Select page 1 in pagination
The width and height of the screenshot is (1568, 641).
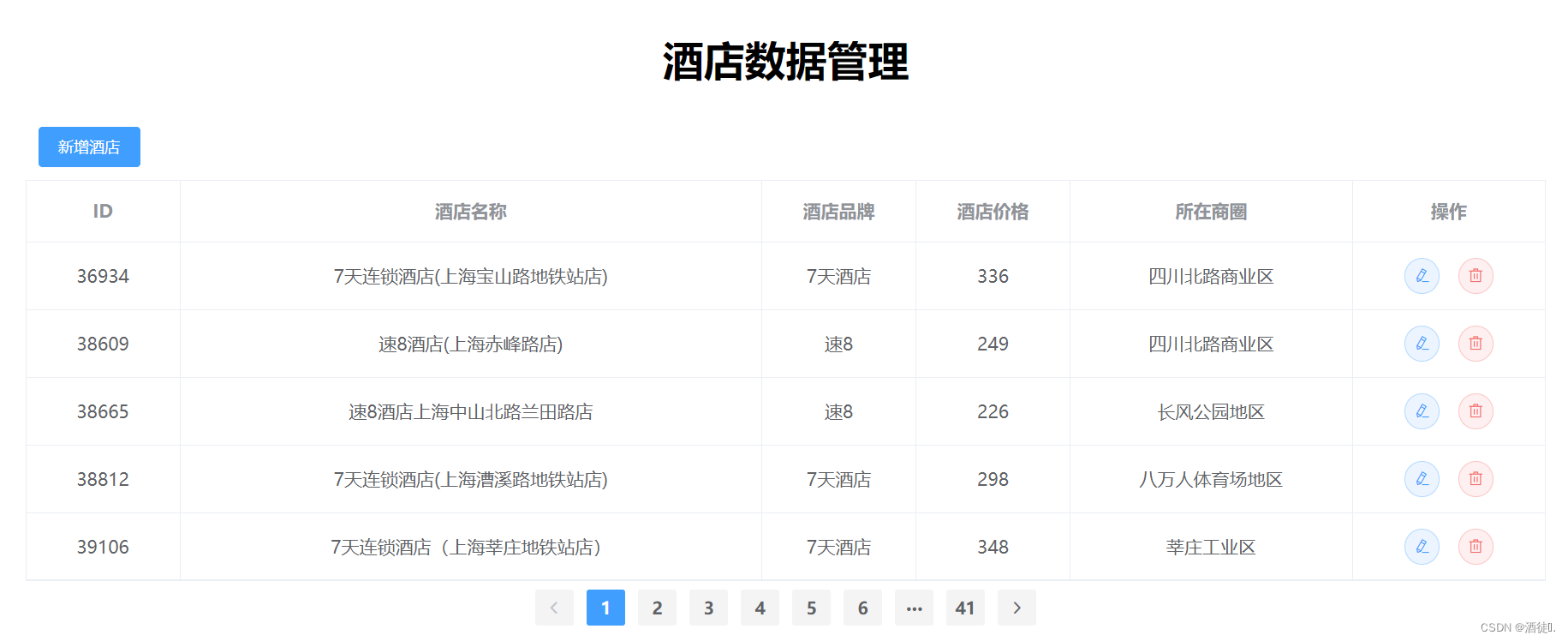pyautogui.click(x=605, y=608)
